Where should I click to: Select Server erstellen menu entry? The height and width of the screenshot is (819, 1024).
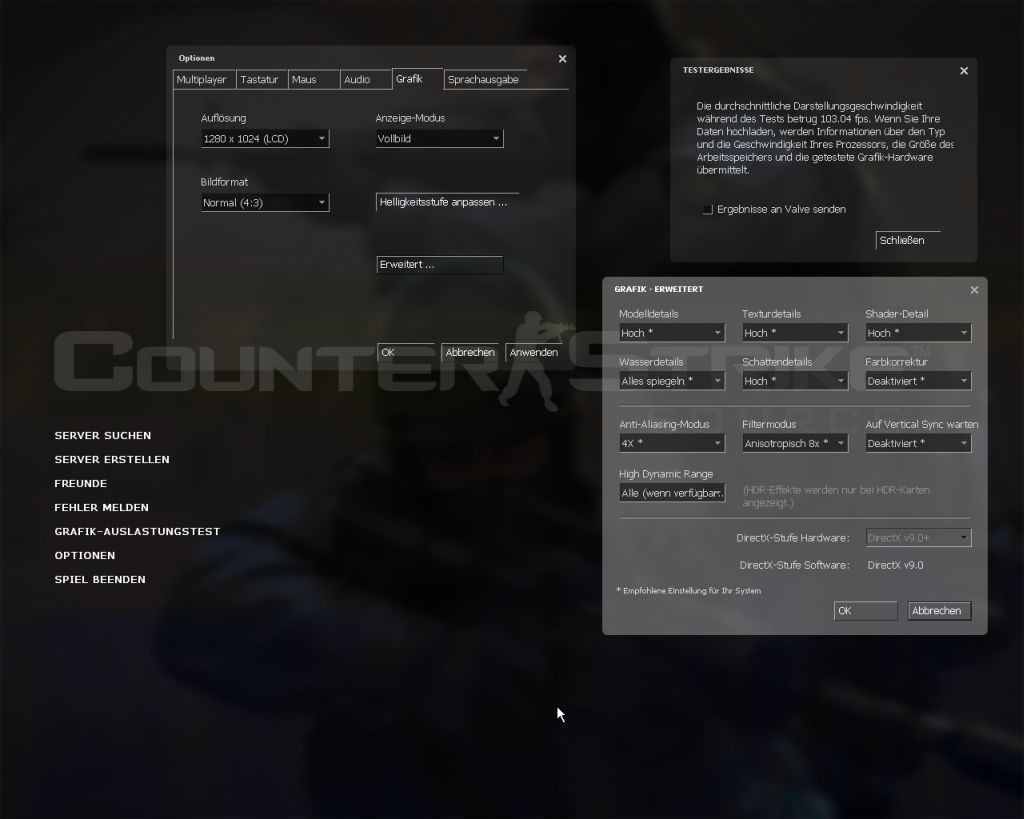click(112, 460)
